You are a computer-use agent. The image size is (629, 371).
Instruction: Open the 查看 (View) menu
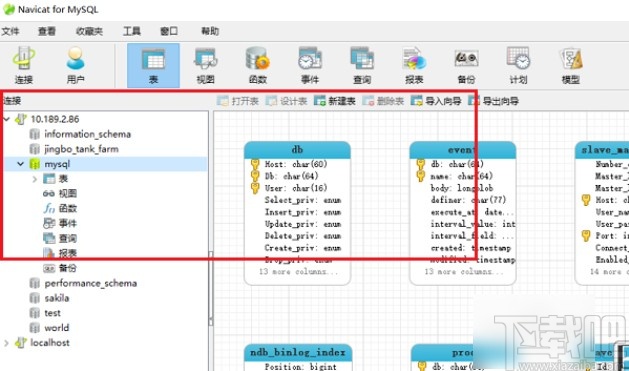click(47, 31)
